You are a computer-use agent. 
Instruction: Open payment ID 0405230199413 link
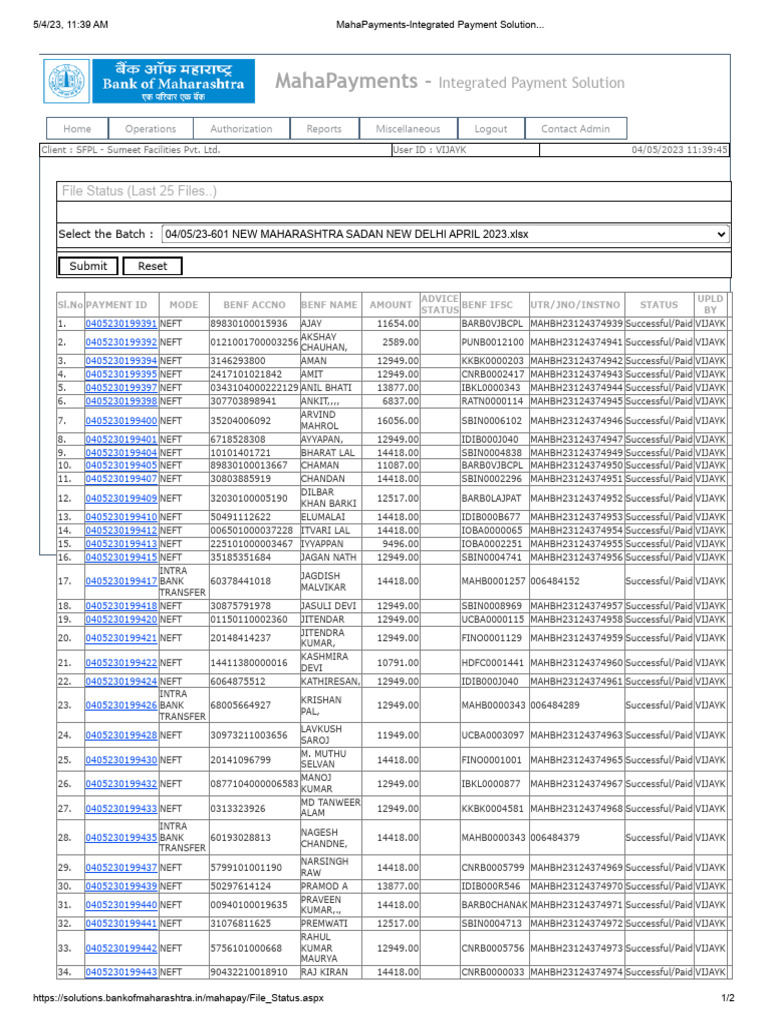click(121, 544)
